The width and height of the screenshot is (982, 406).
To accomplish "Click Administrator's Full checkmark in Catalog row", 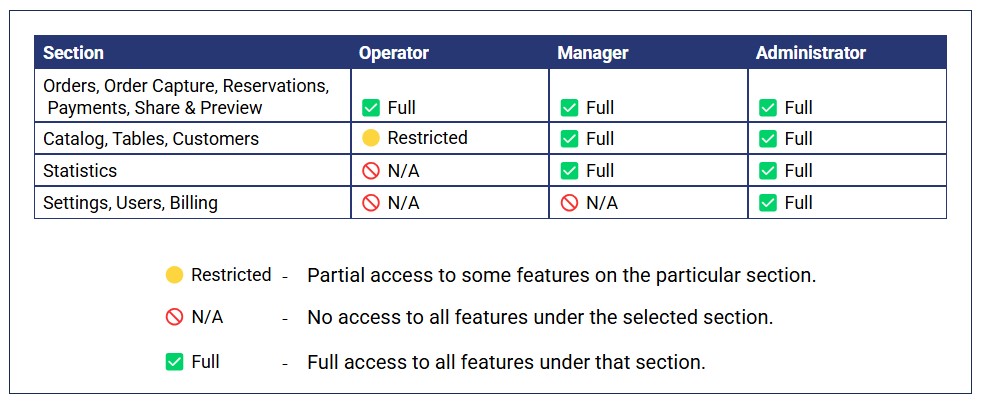I will (x=768, y=139).
